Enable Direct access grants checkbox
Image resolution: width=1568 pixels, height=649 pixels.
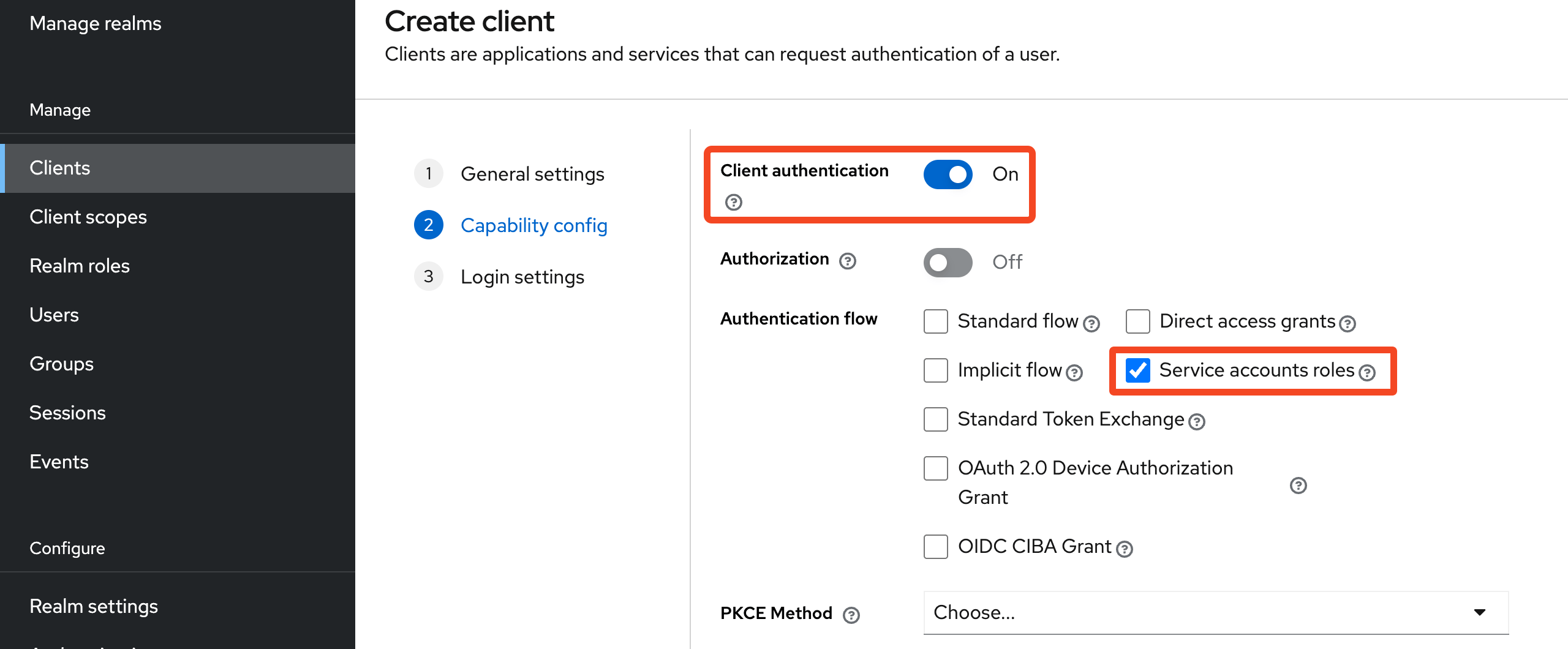[1137, 321]
